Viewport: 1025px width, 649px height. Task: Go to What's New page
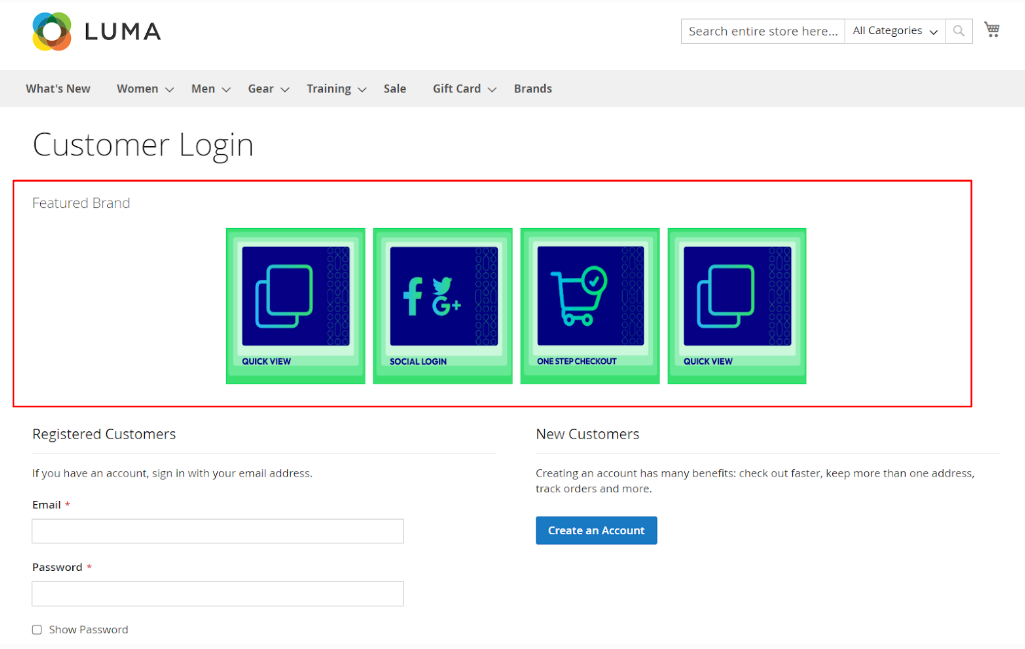[x=58, y=89]
